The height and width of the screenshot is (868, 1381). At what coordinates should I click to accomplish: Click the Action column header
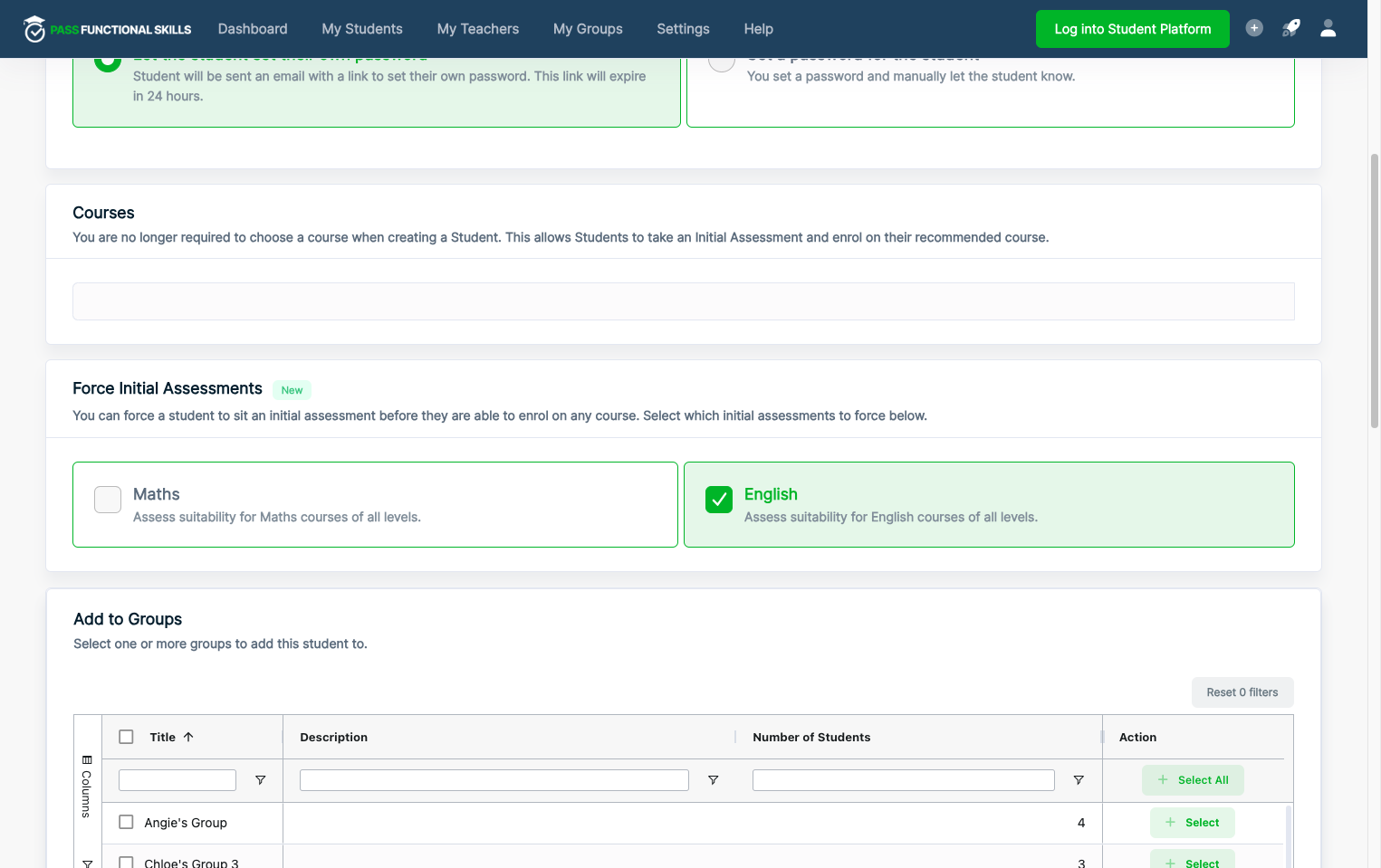point(1137,737)
